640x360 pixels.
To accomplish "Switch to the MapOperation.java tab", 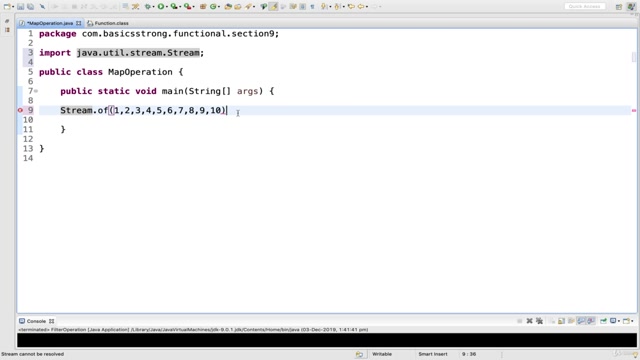I will tap(49, 23).
